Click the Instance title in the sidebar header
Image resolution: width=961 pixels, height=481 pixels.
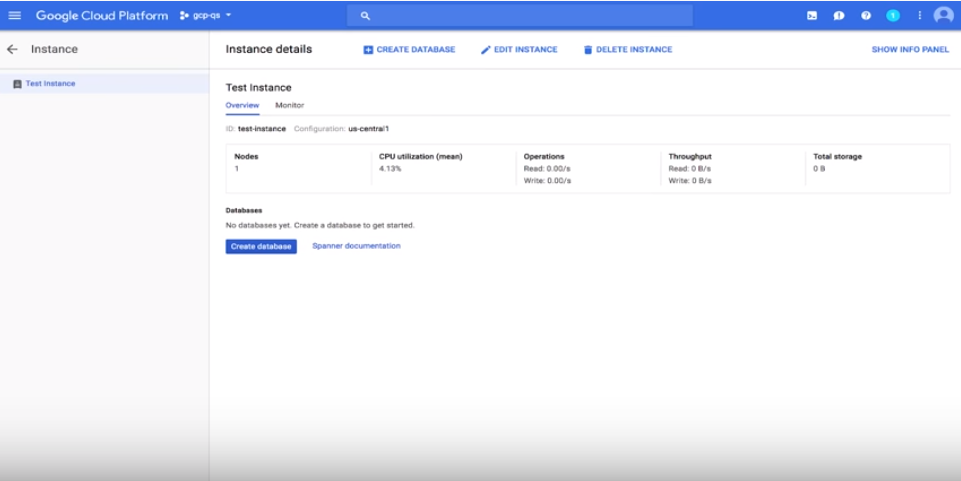(55, 49)
